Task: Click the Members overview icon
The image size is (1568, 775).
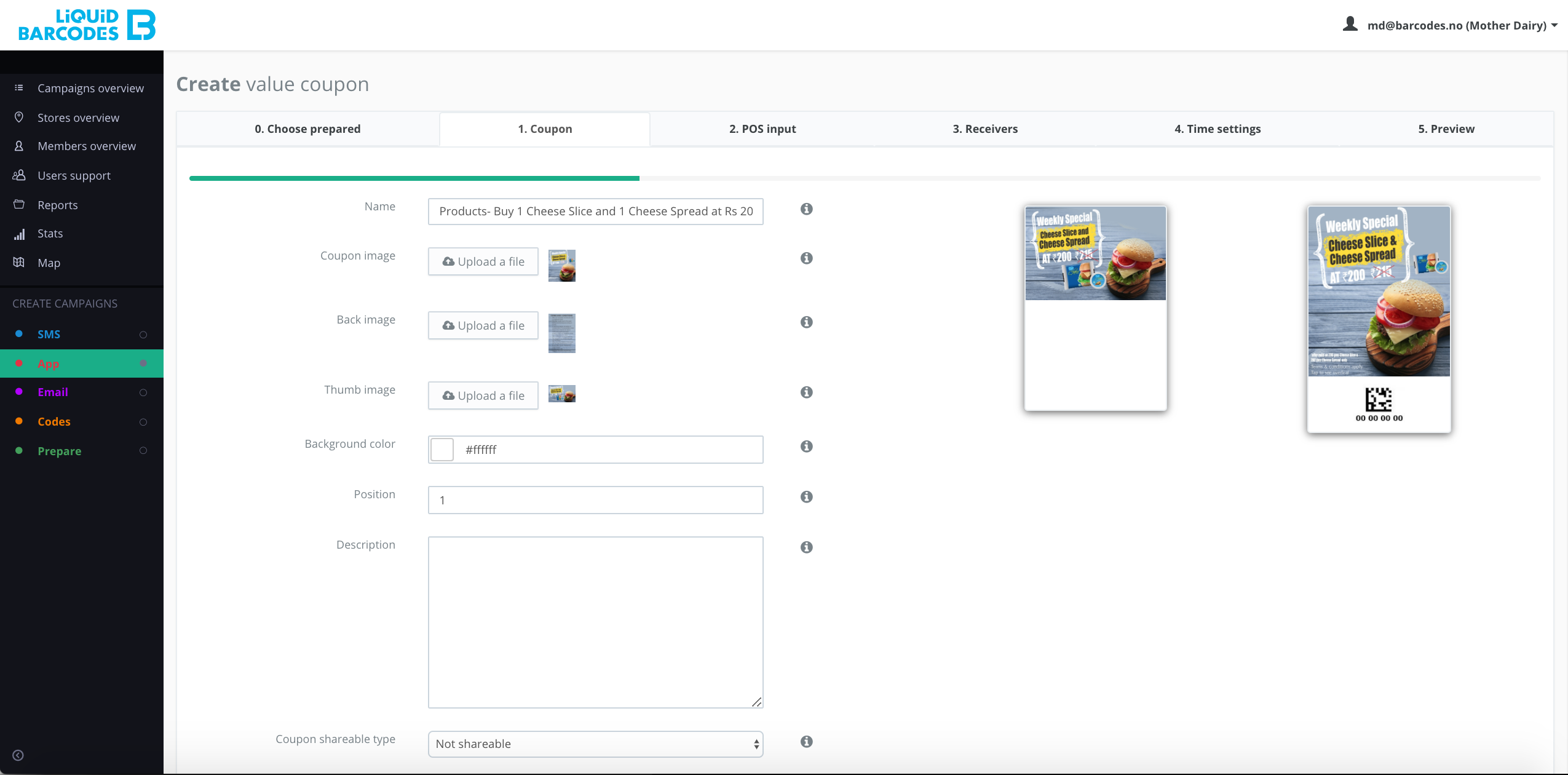Action: [20, 146]
